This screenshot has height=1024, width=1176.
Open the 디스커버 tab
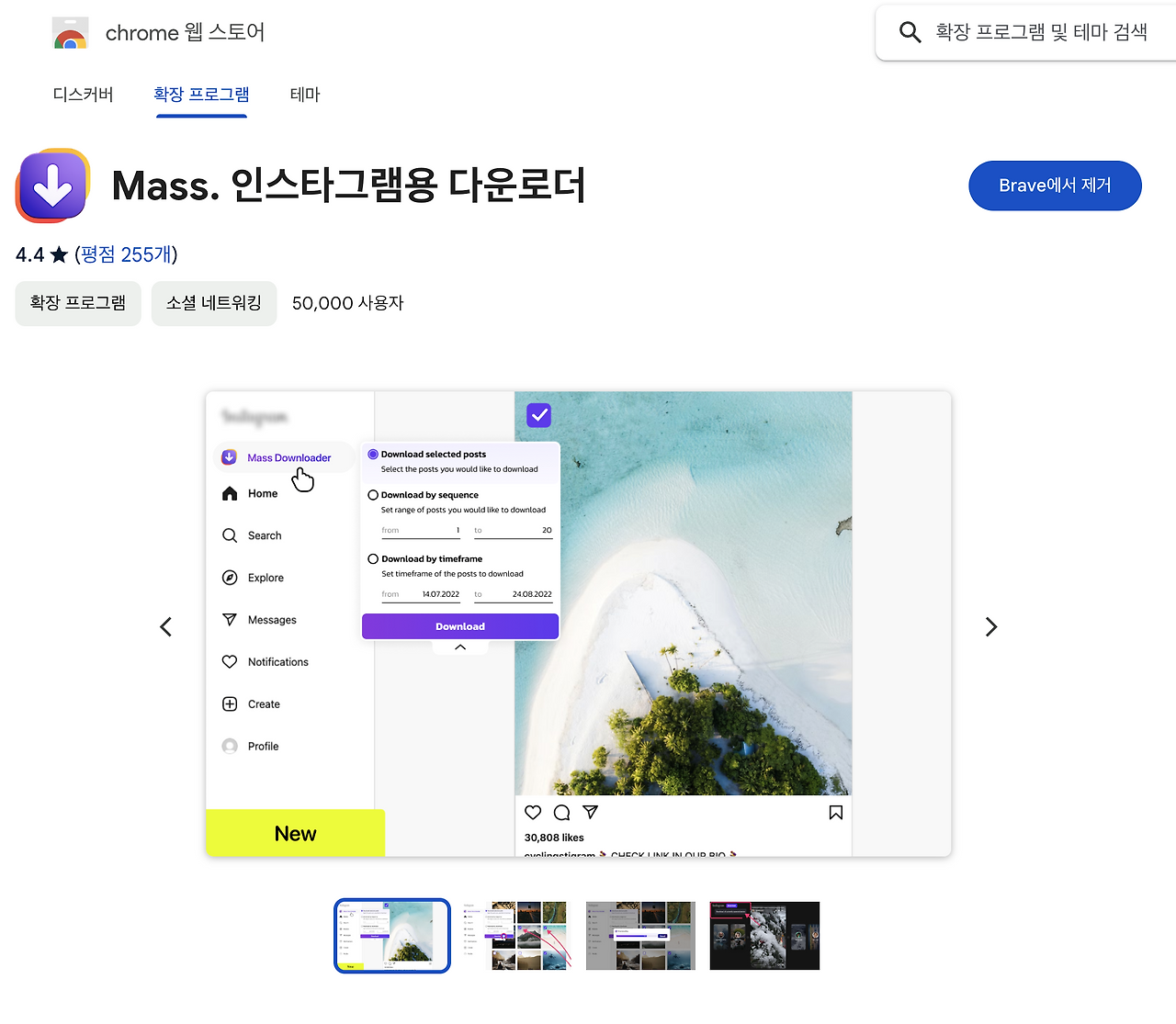[83, 94]
